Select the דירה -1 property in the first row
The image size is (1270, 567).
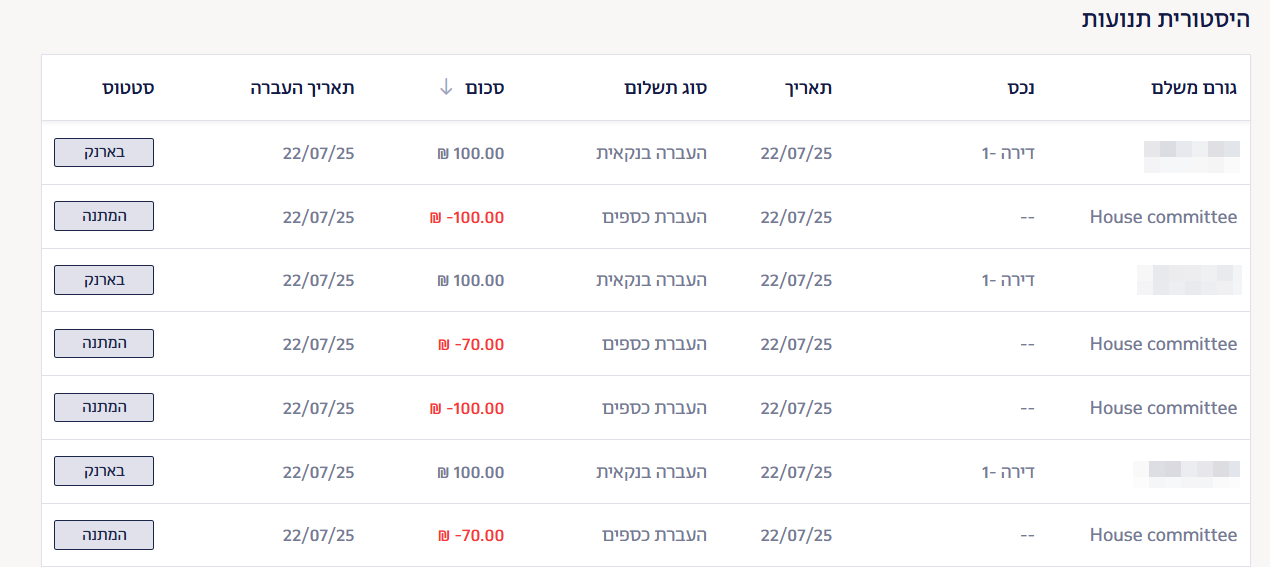tap(1008, 153)
